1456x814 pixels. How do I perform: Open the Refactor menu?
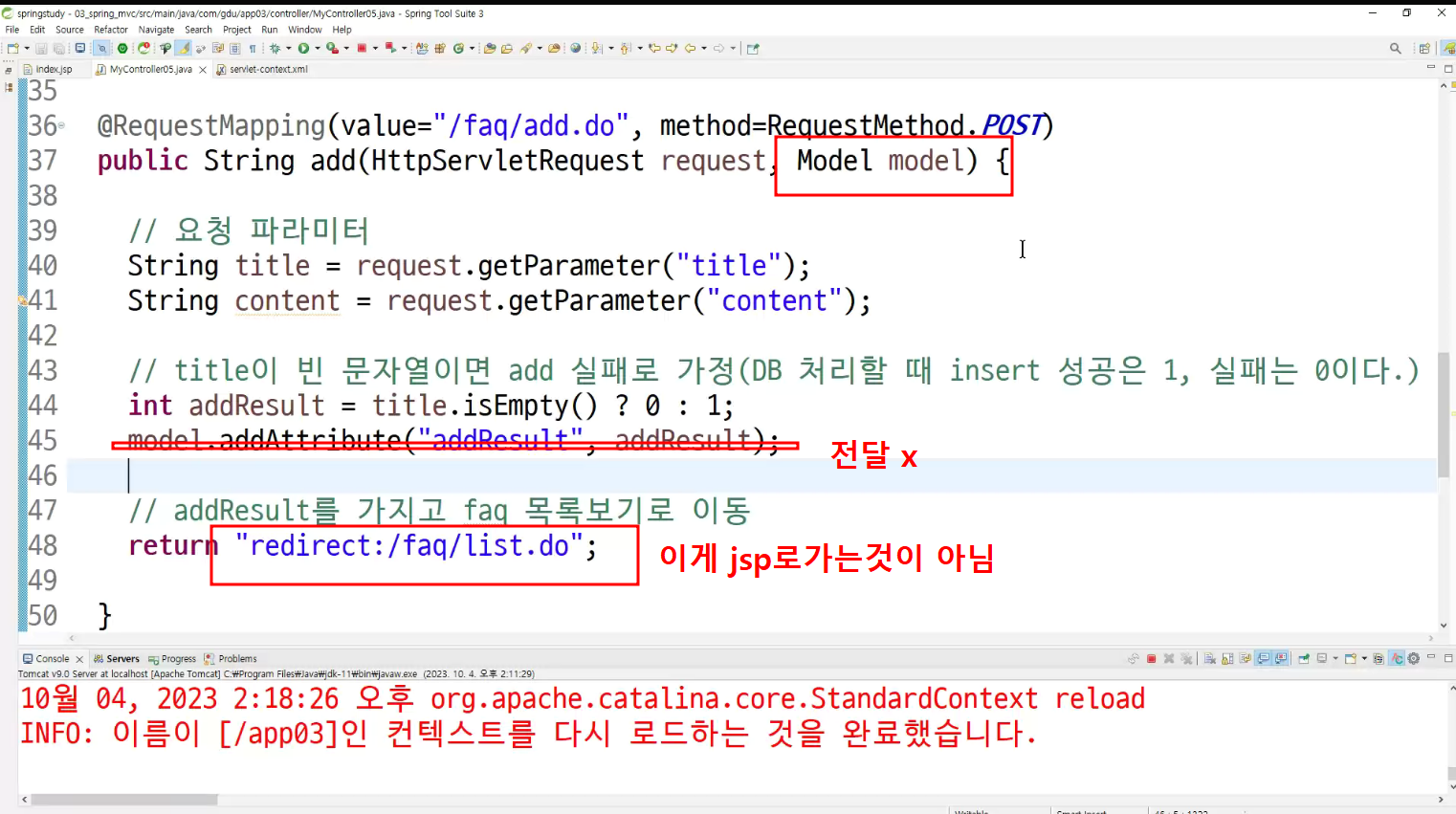pos(111,30)
